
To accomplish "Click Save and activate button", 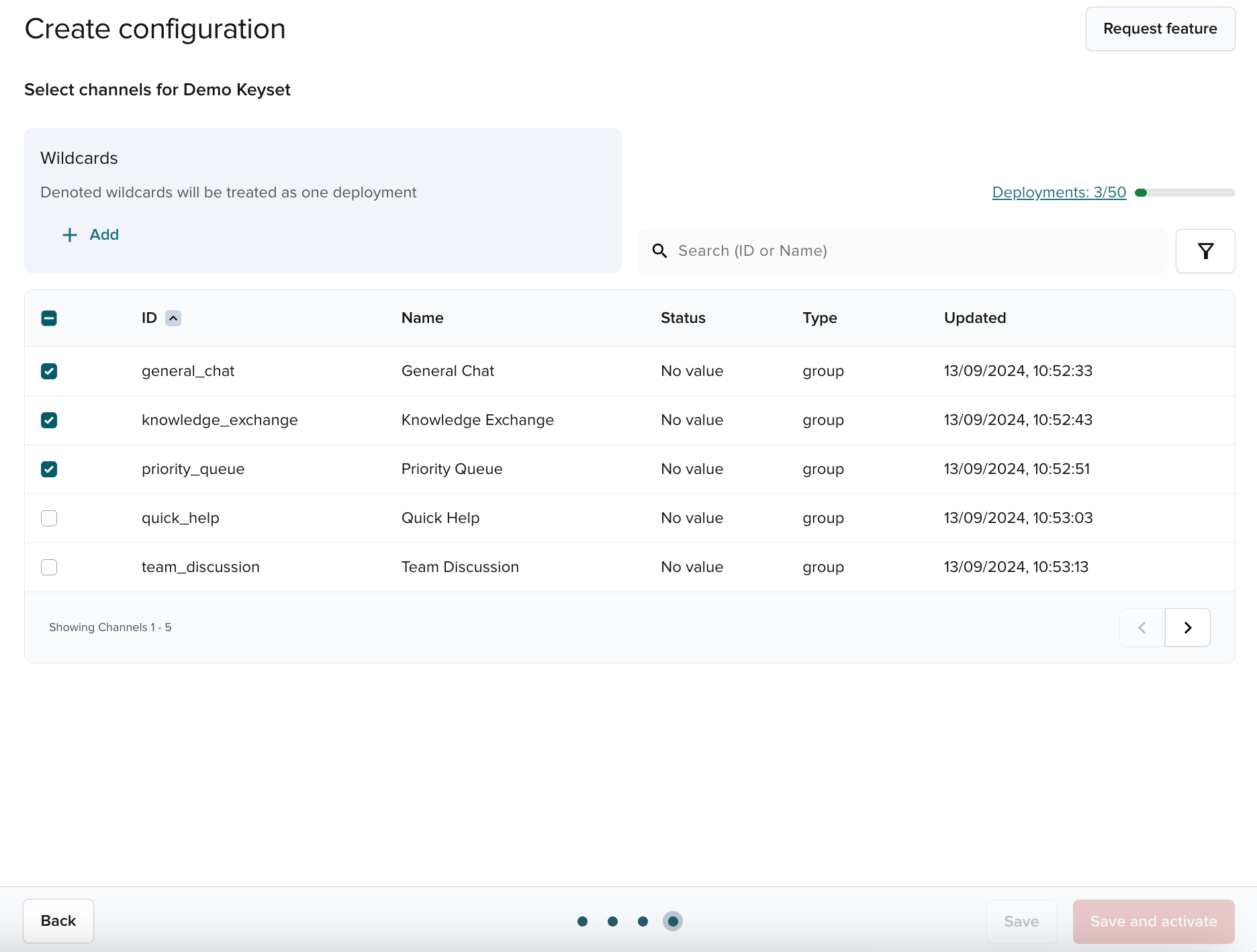I will (x=1153, y=921).
